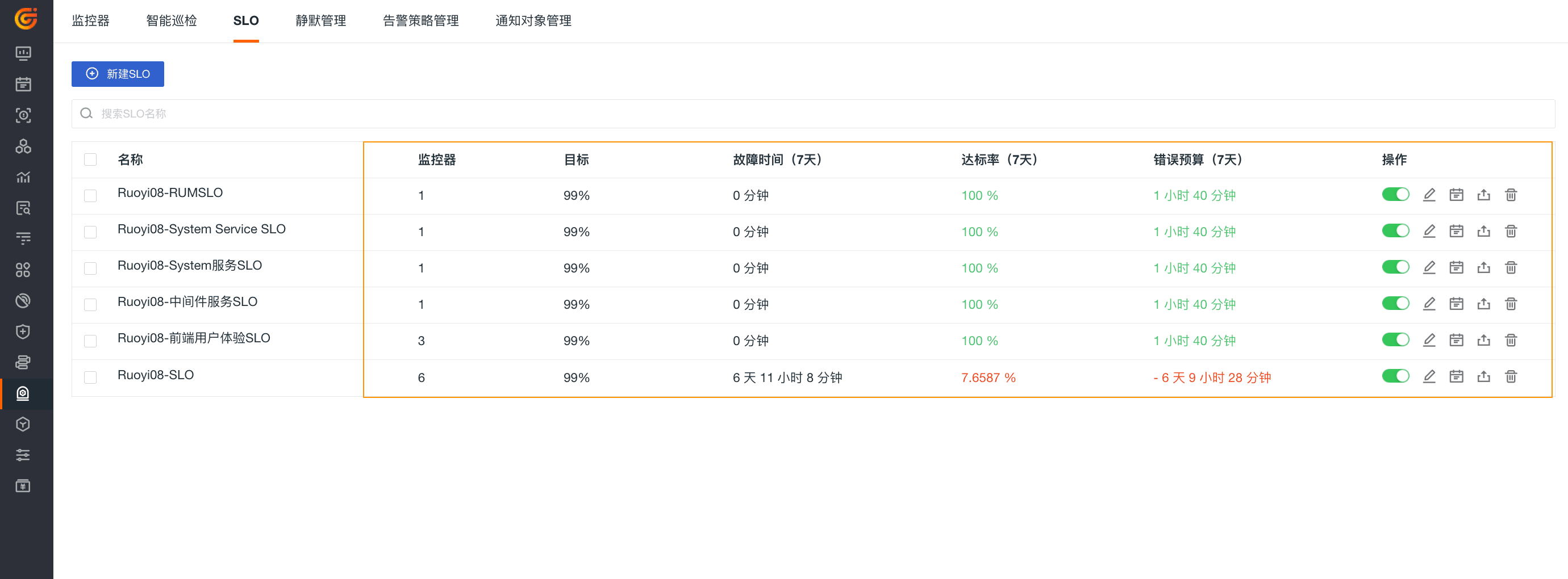This screenshot has height=579, width=1568.
Task: Open the sliders settings sidebar icon
Action: 23,455
